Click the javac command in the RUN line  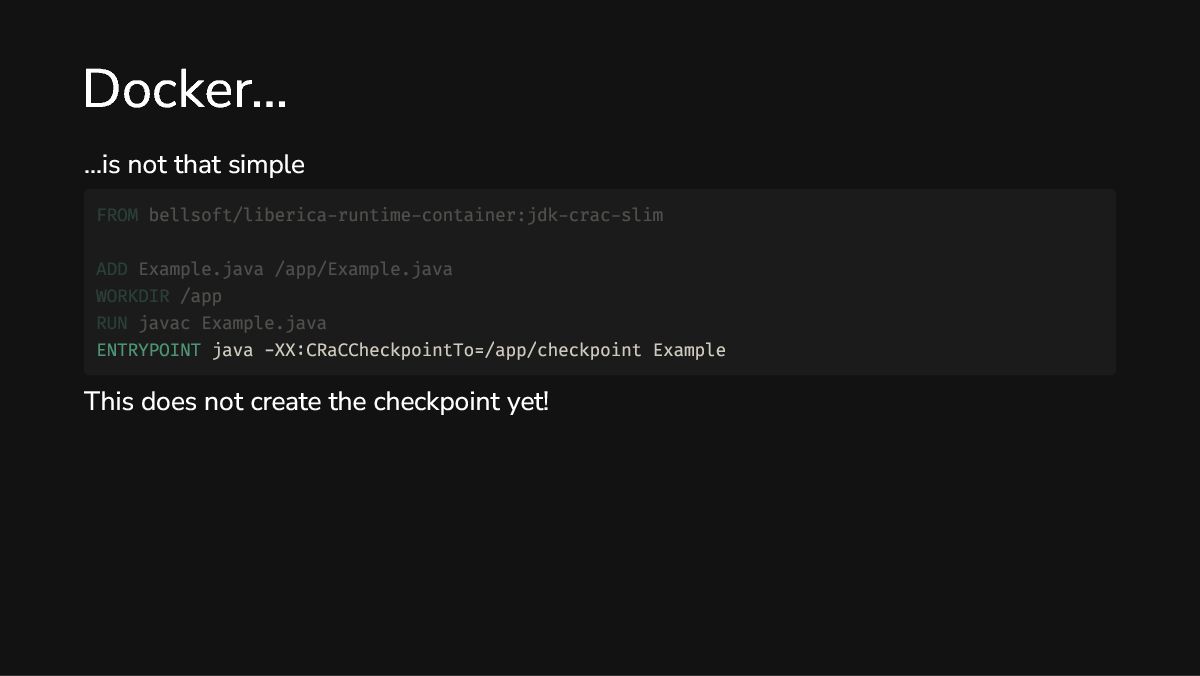pyautogui.click(x=164, y=323)
